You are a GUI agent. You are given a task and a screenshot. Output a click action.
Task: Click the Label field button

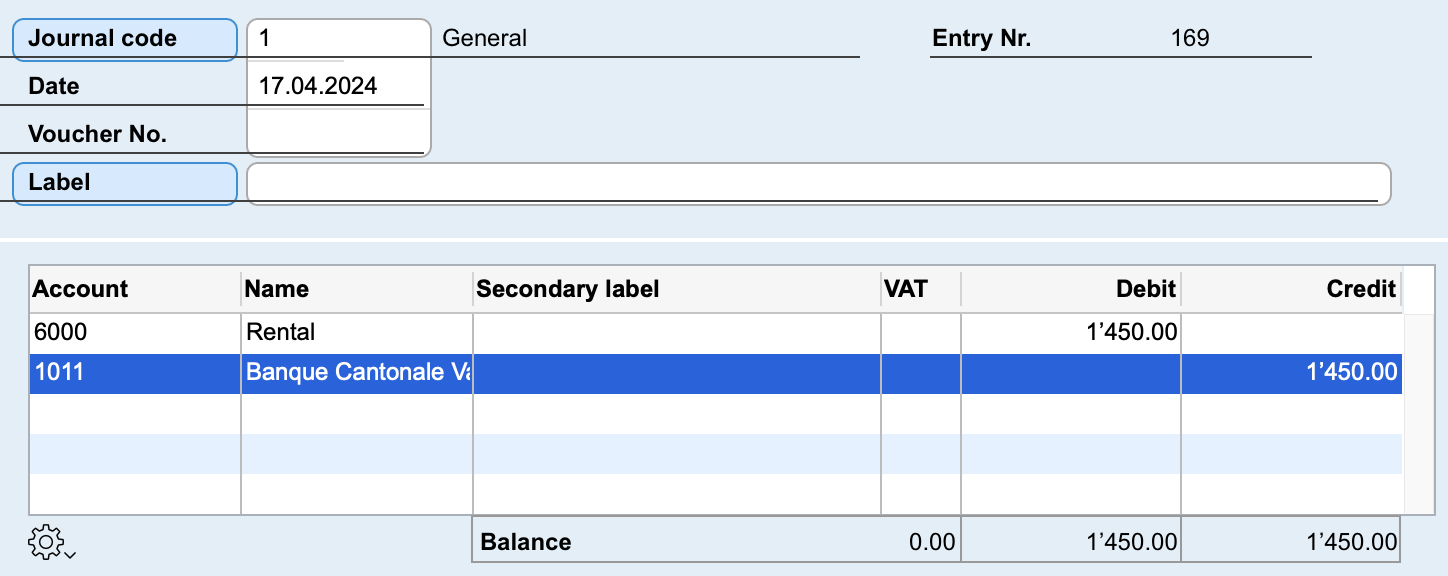125,183
